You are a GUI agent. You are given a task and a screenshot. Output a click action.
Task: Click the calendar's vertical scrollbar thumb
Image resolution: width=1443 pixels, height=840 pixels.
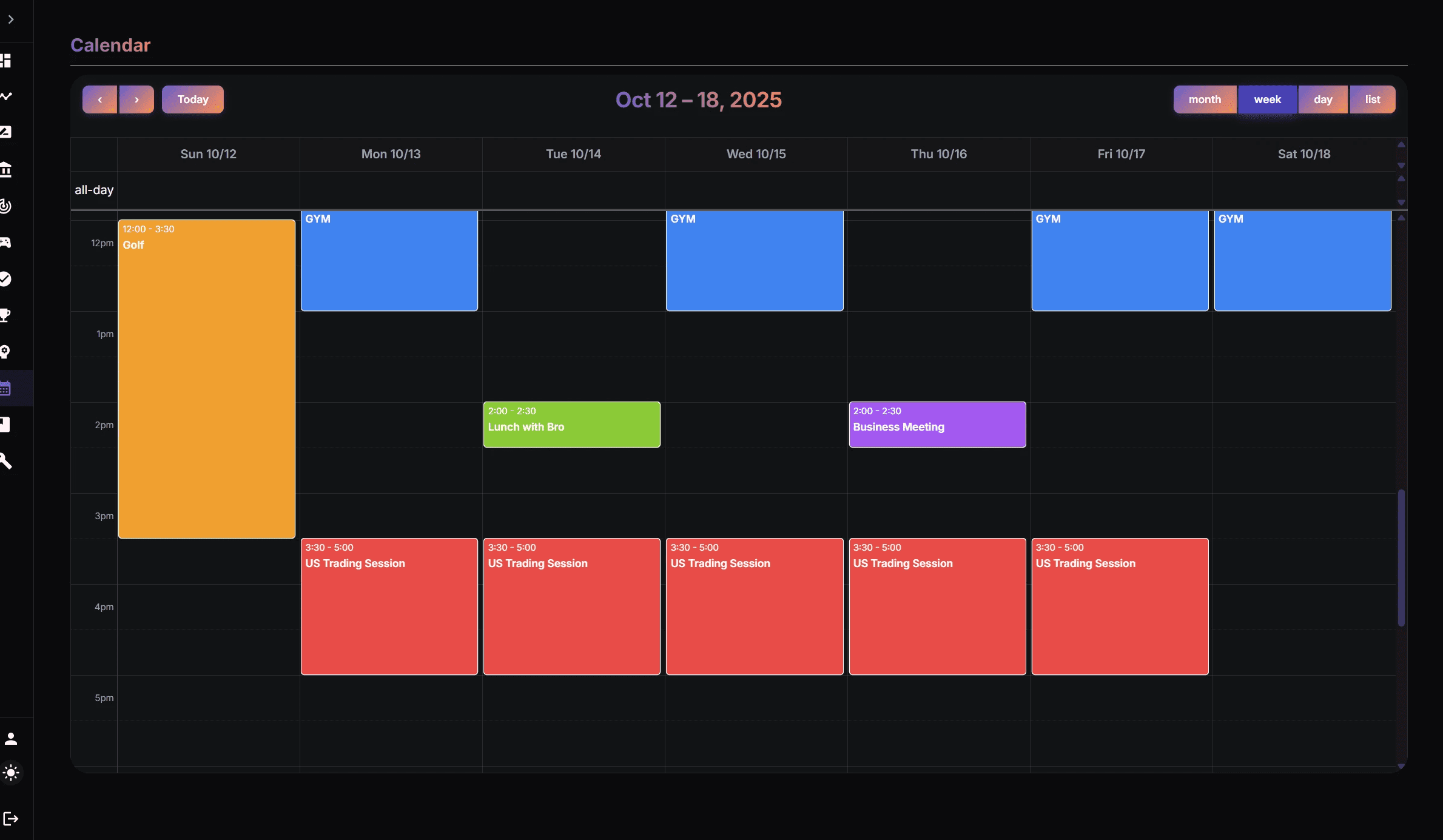(x=1401, y=558)
